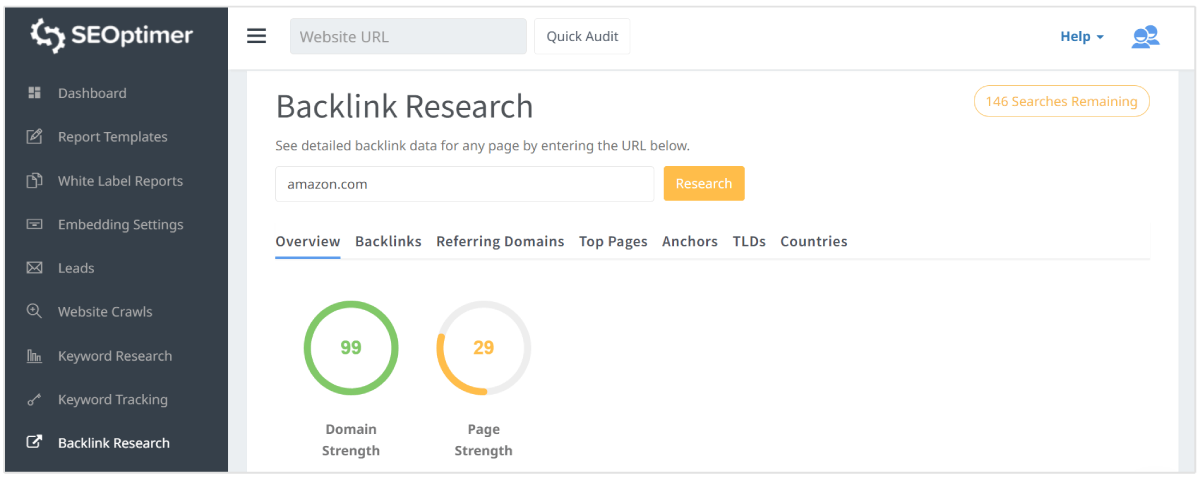View the Anchors tab

tap(690, 241)
